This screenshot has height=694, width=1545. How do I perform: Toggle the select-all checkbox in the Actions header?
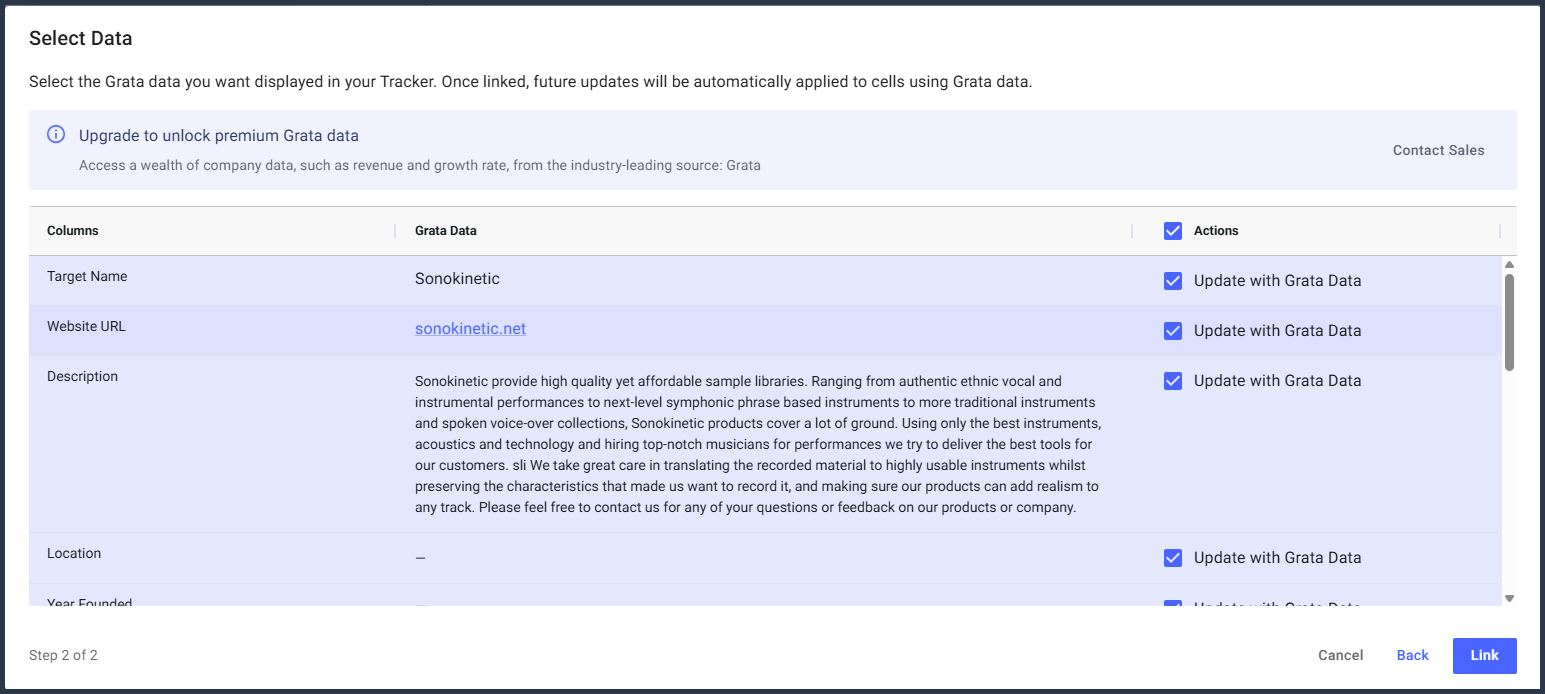(x=1173, y=231)
